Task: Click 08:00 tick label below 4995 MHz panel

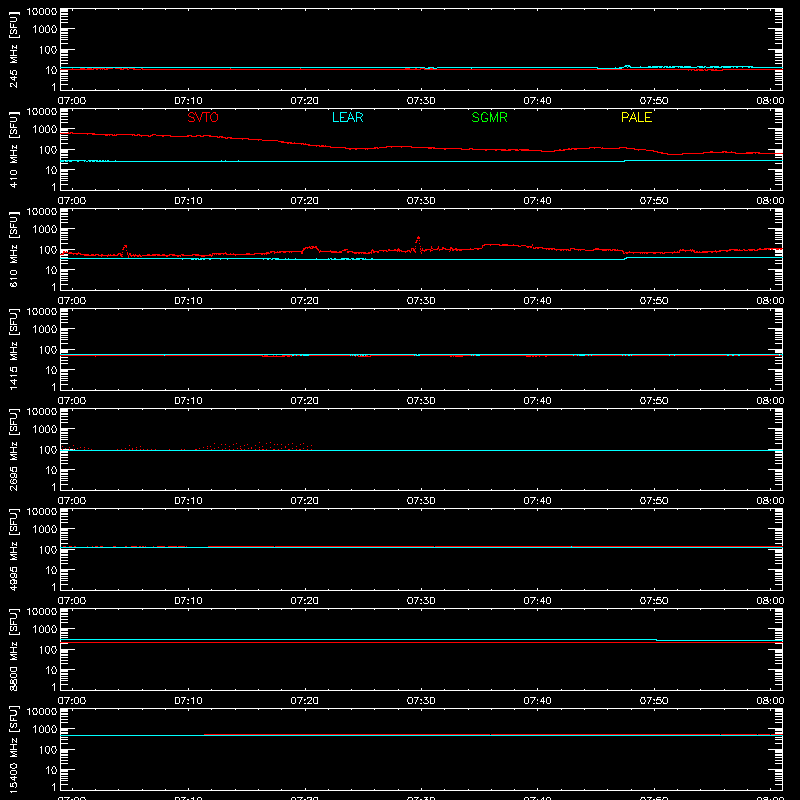Action: pos(770,601)
